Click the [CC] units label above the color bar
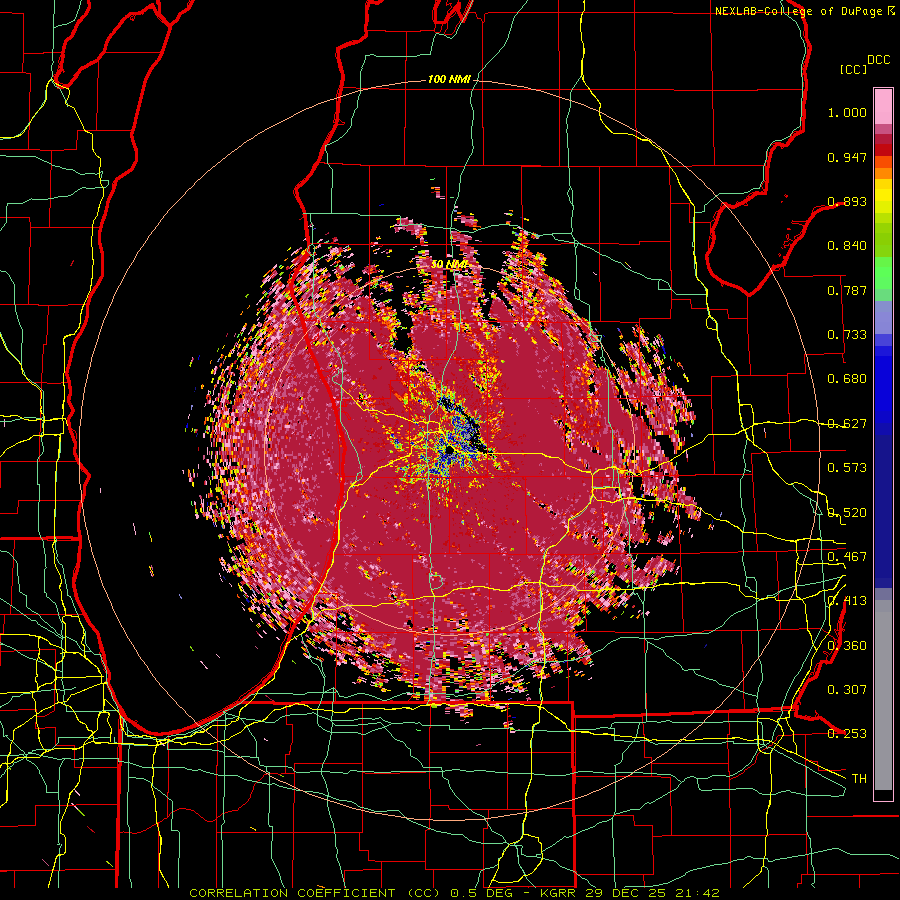Viewport: 900px width, 900px height. click(x=853, y=69)
